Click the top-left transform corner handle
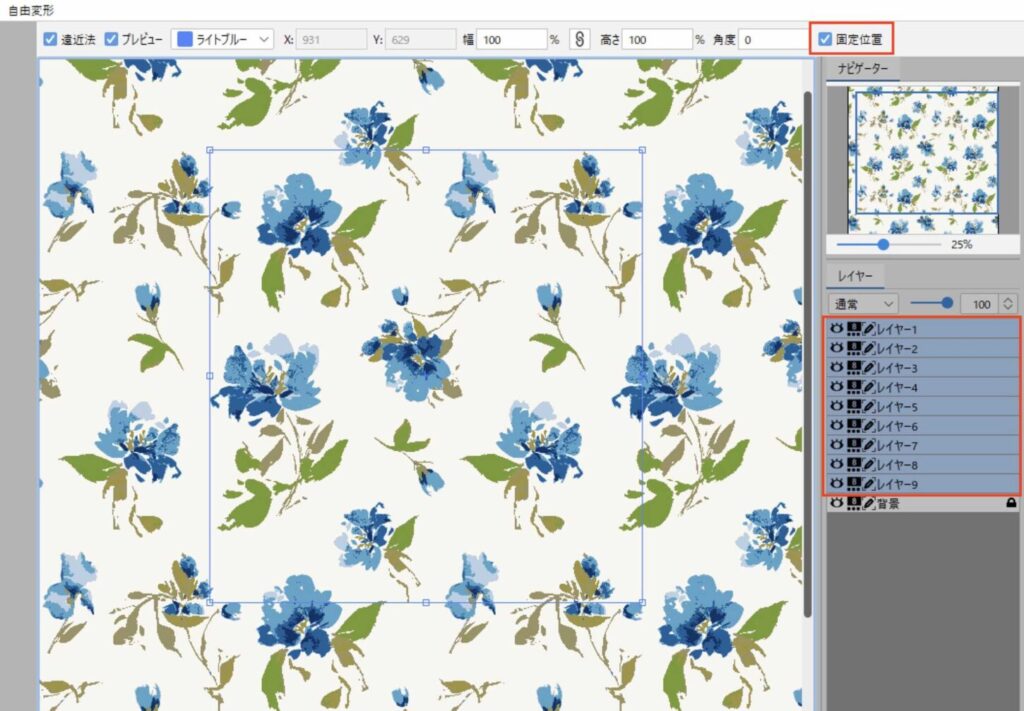 (x=210, y=150)
